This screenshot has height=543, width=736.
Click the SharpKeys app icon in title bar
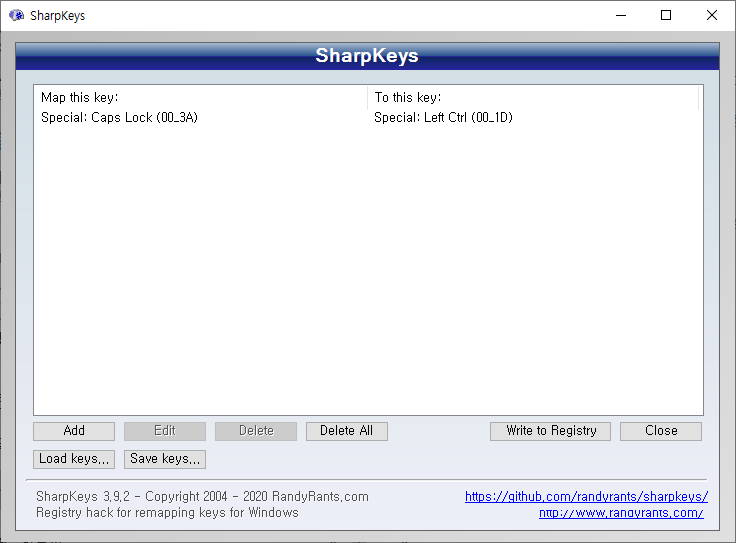coord(16,15)
